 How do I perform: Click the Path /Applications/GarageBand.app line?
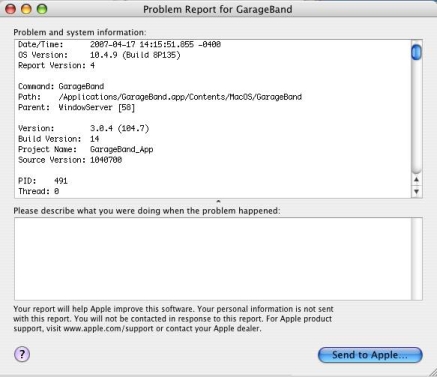click(160, 97)
